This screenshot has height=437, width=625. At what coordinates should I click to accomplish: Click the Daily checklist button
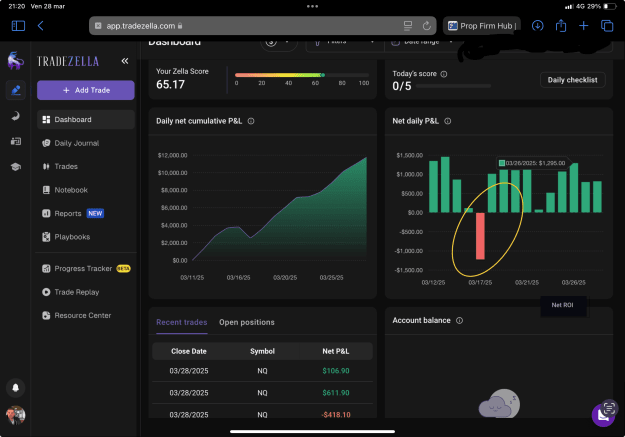(572, 80)
